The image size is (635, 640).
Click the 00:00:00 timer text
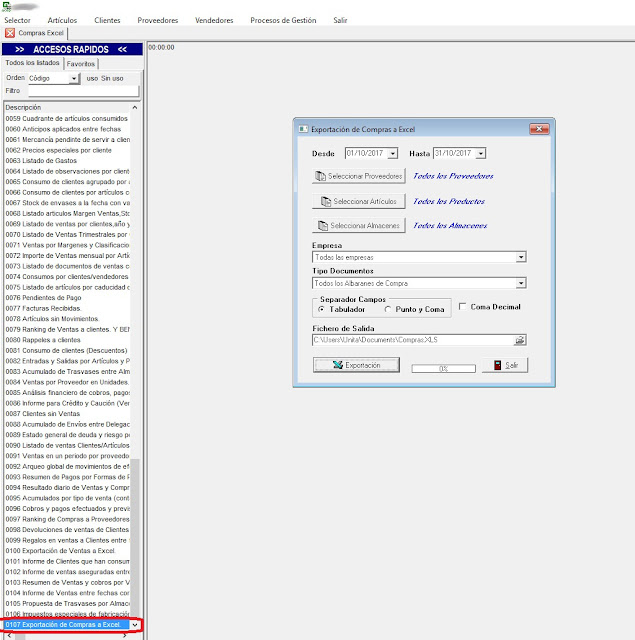point(161,47)
